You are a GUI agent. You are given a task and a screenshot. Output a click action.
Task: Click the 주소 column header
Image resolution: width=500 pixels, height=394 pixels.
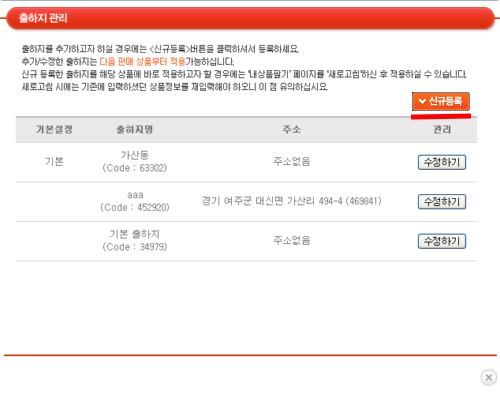[292, 129]
